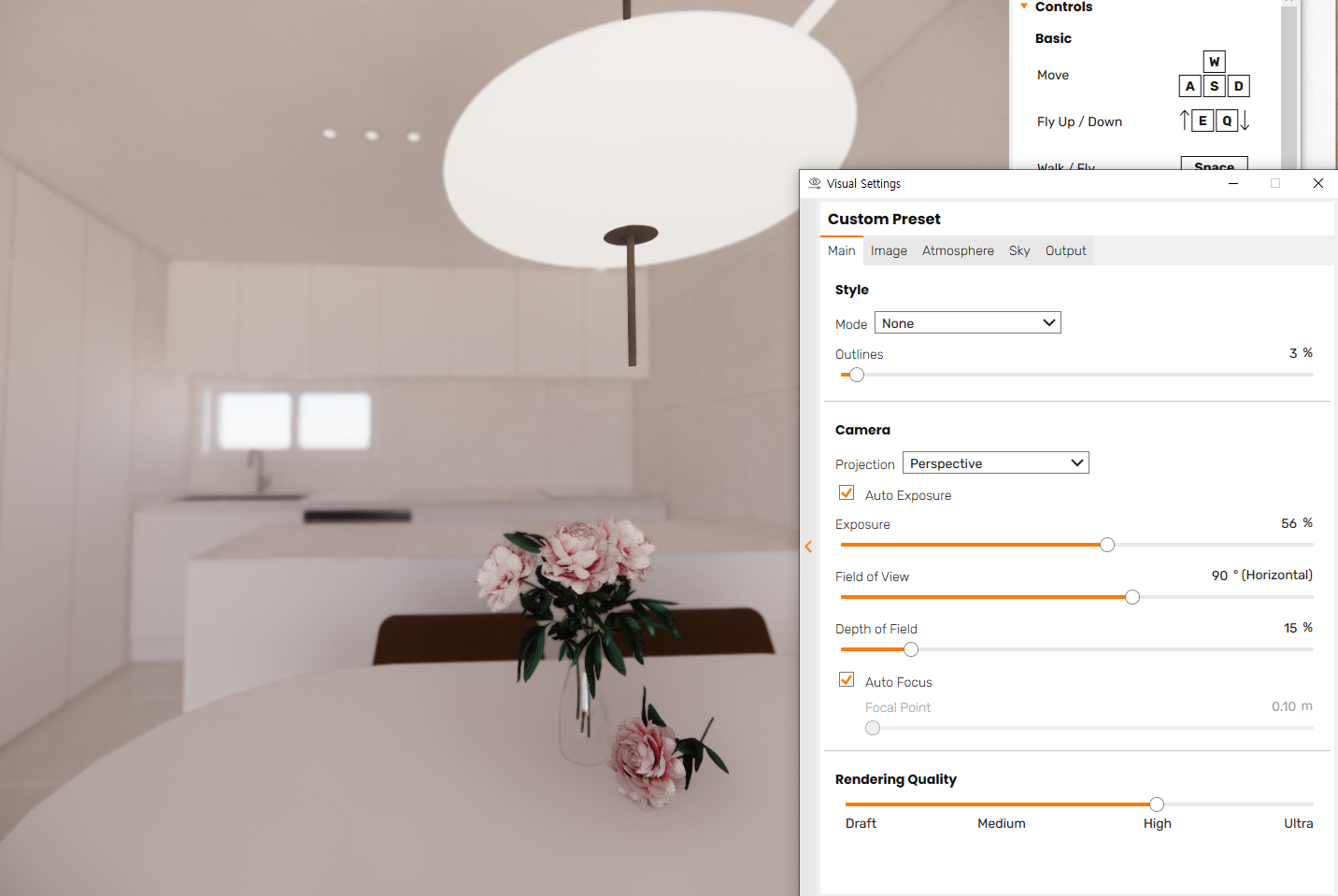This screenshot has width=1338, height=896.
Task: Click the Depth of Field slider handle
Action: tap(911, 649)
